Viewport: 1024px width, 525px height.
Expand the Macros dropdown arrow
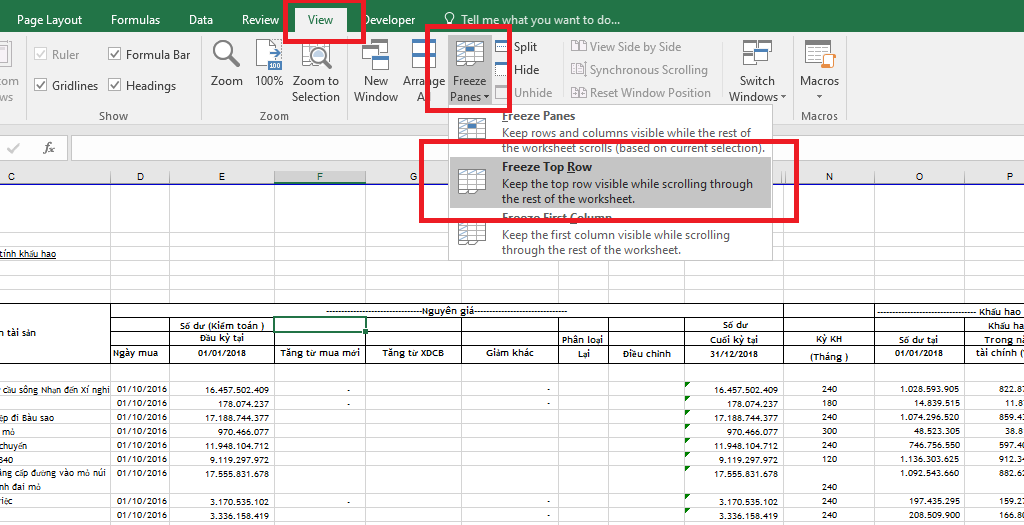point(819,97)
